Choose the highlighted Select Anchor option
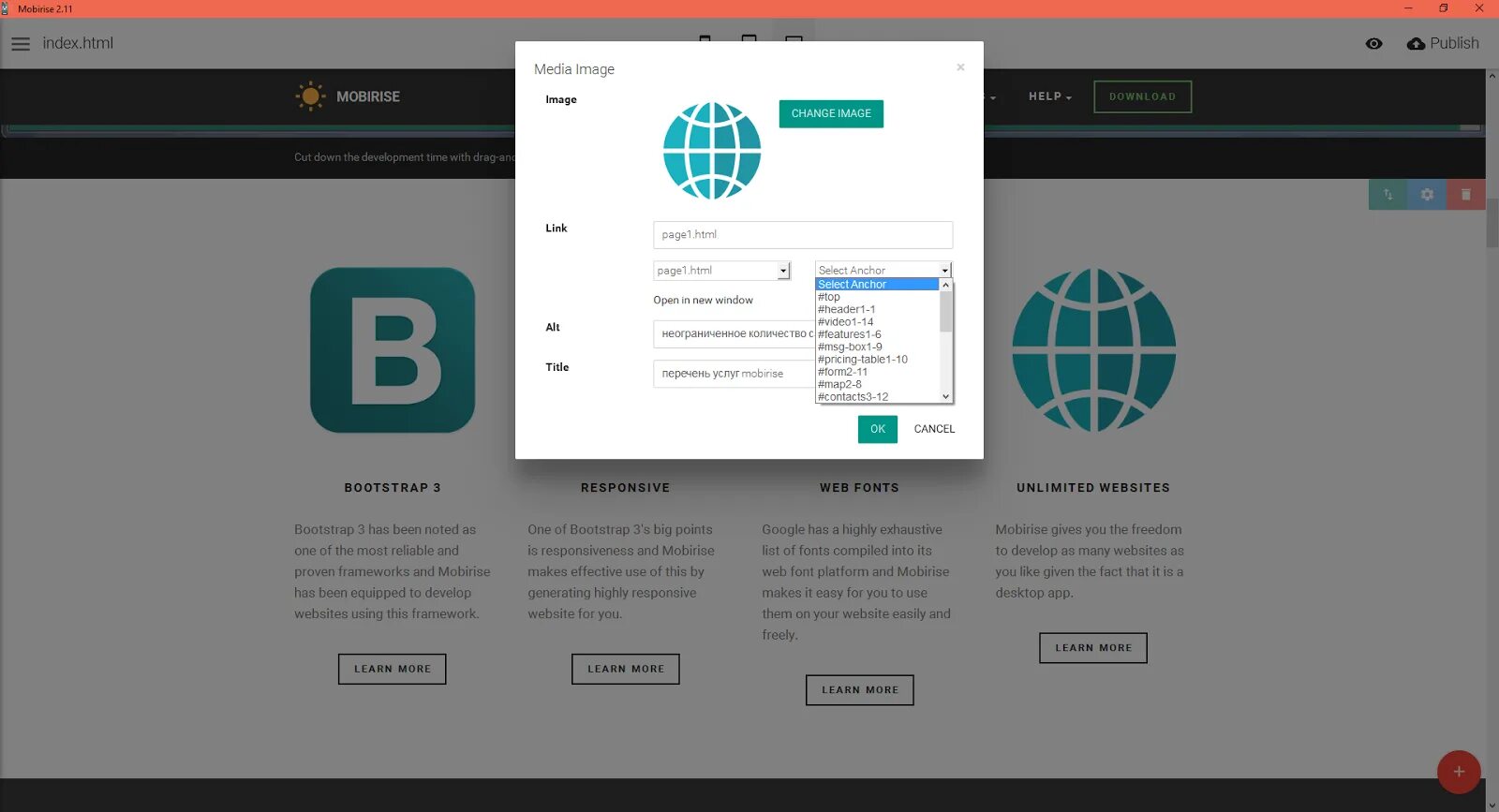Image resolution: width=1499 pixels, height=812 pixels. point(877,285)
